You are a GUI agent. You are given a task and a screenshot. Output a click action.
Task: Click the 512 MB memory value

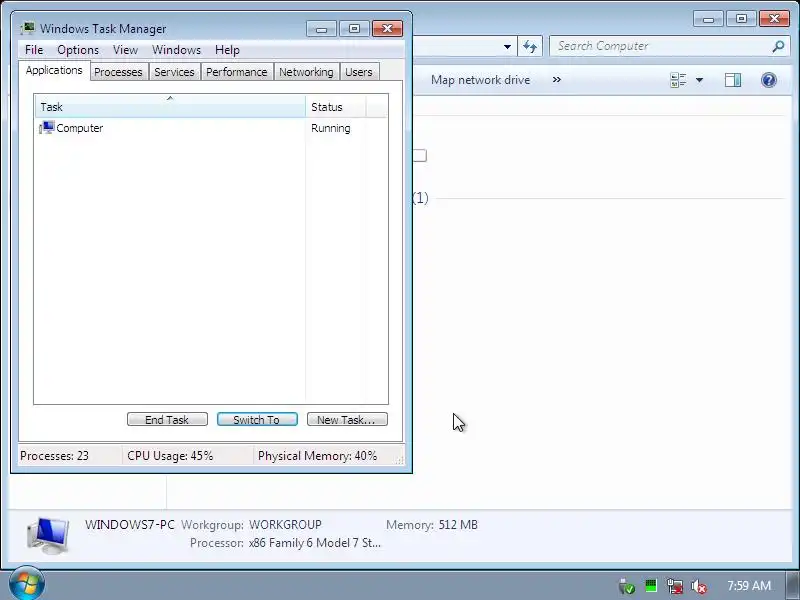coord(458,524)
